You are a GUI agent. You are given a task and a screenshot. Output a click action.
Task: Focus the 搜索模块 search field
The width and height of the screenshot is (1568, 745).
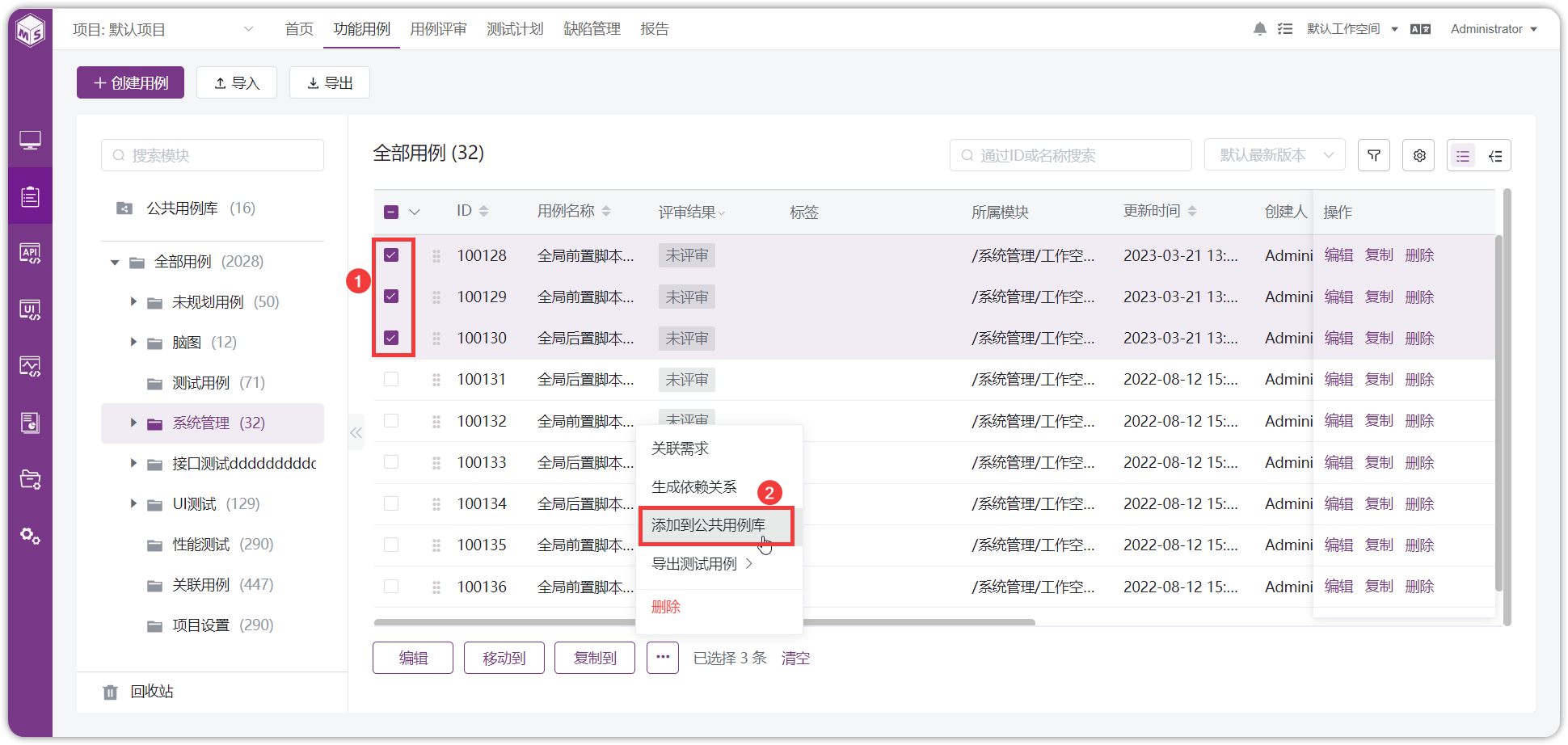(213, 155)
